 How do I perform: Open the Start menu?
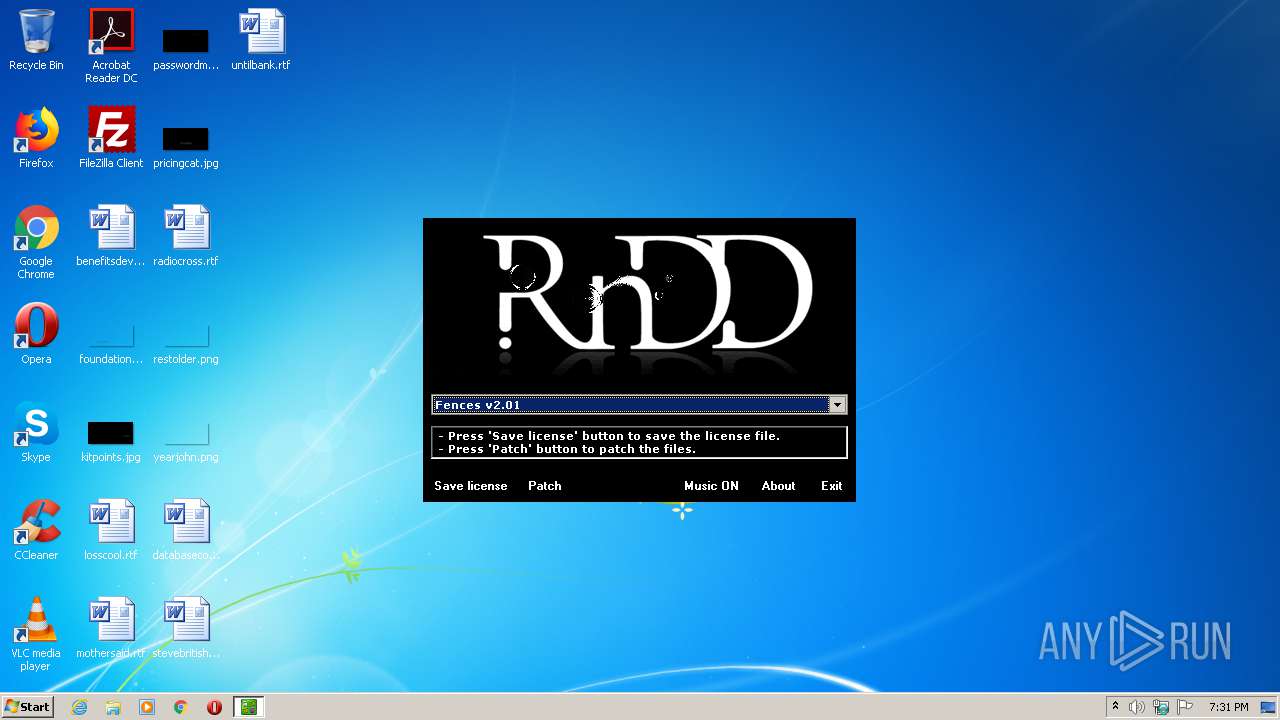pyautogui.click(x=27, y=707)
